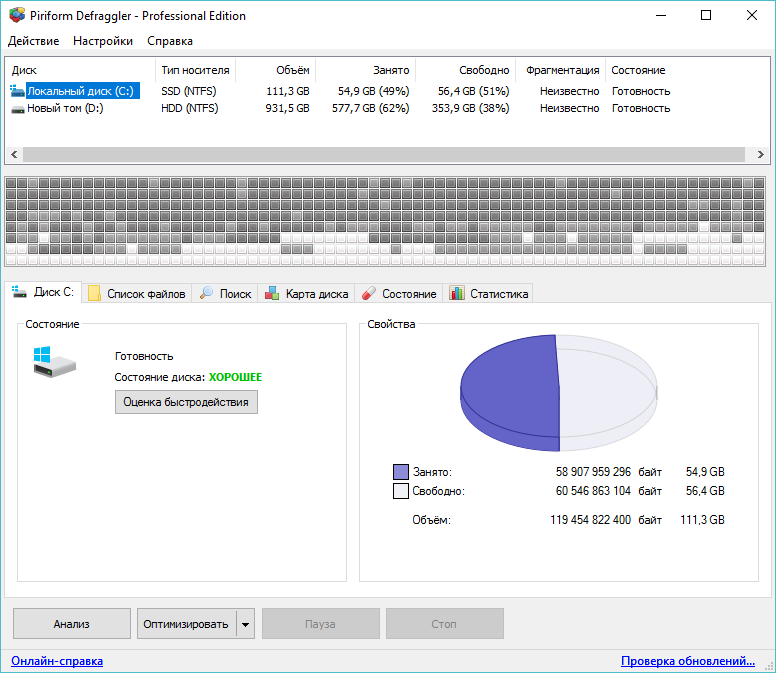Screen dimensions: 776x673
Task: Open the Справка menu
Action: tap(170, 41)
